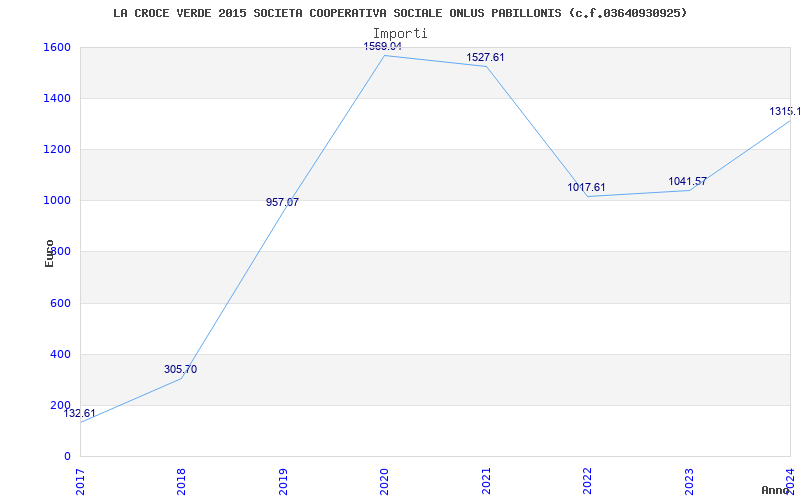Click the y-axis tick label 0
Viewport: 800px width, 500px height.
pyautogui.click(x=67, y=456)
